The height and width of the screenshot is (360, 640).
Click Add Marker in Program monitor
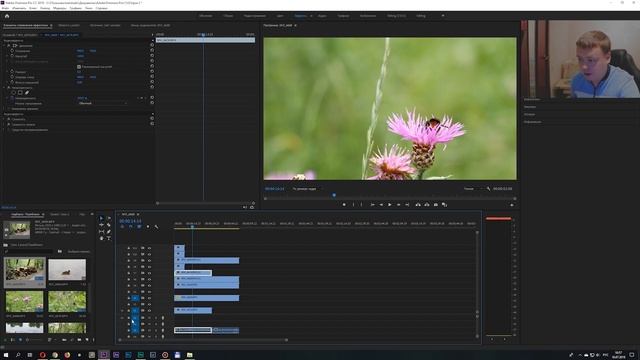tap(344, 204)
